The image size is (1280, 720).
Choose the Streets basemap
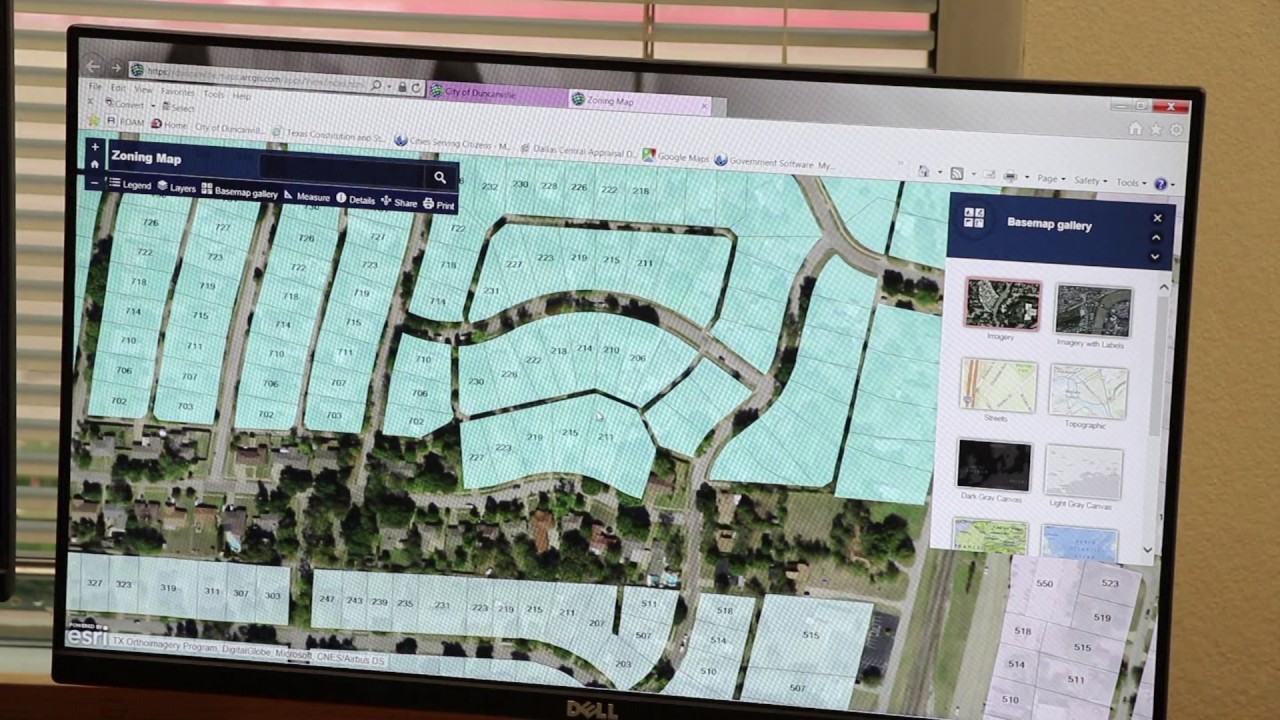point(998,386)
